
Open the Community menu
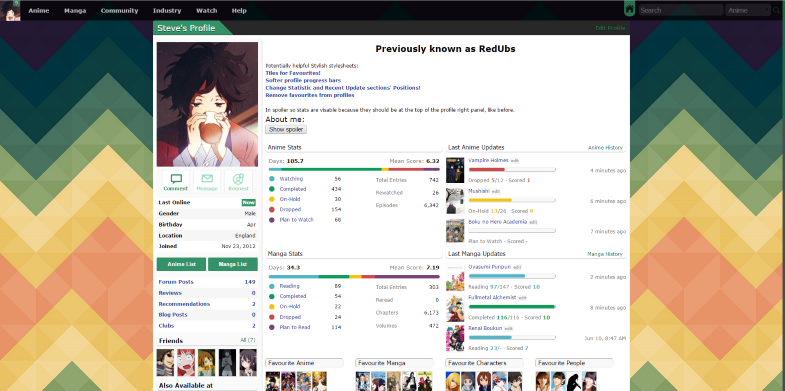(x=119, y=11)
